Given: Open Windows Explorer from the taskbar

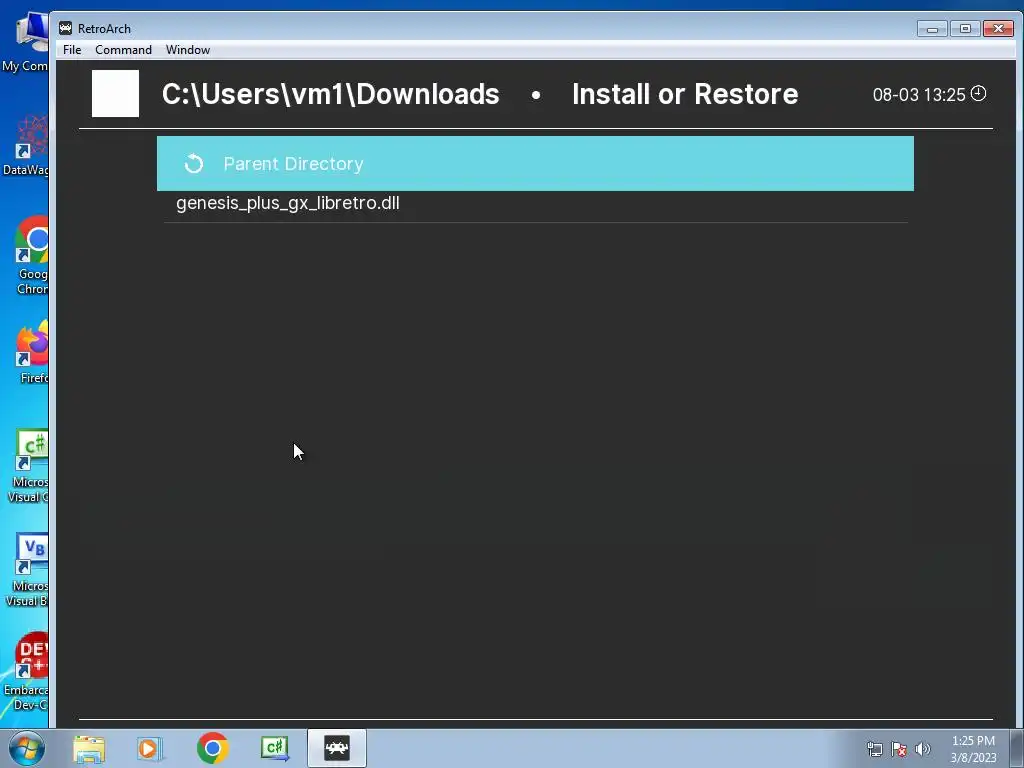Looking at the screenshot, I should (x=89, y=749).
